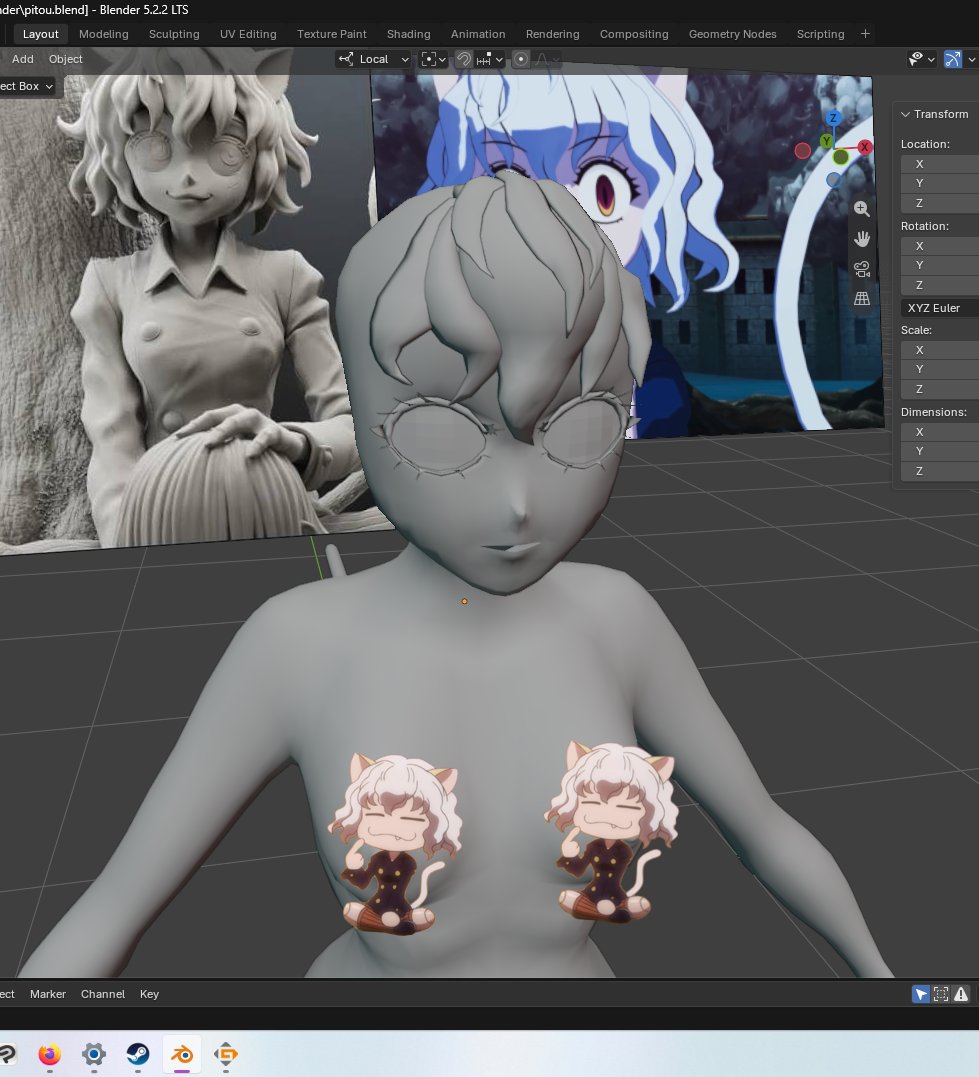
Task: Toggle snapping magnet icon
Action: [464, 59]
